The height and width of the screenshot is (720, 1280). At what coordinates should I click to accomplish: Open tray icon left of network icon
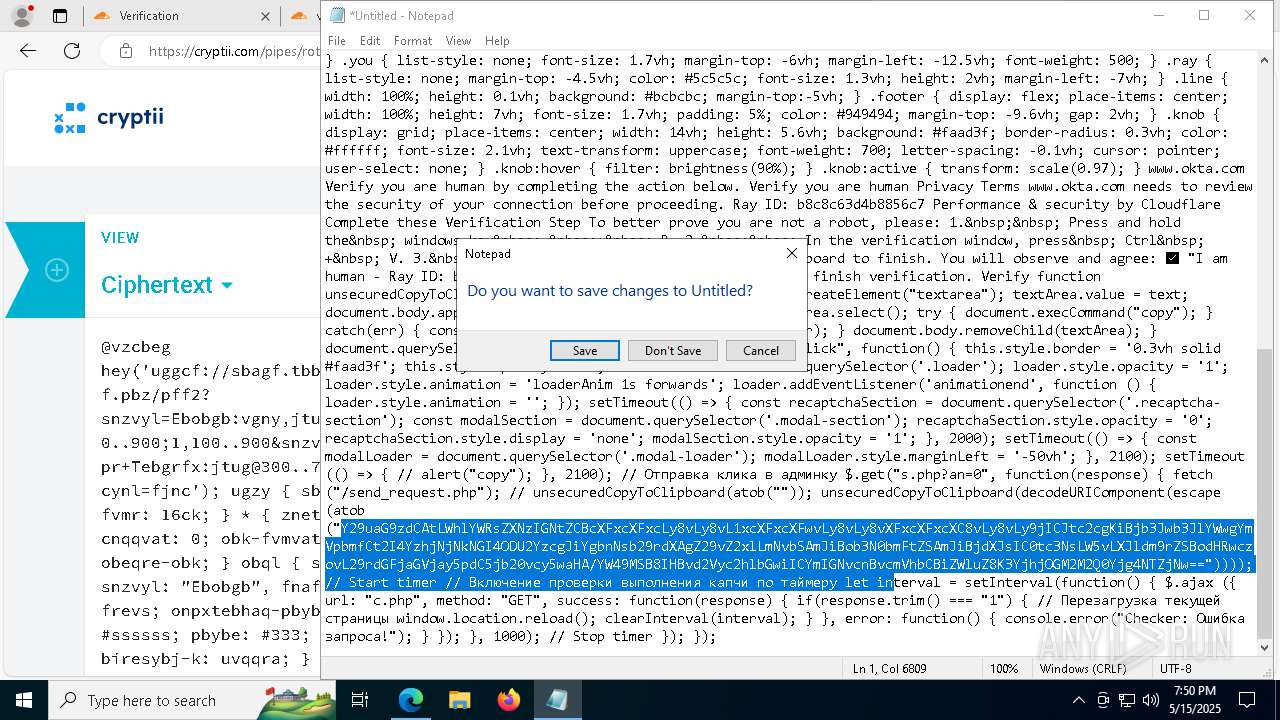coord(1103,700)
